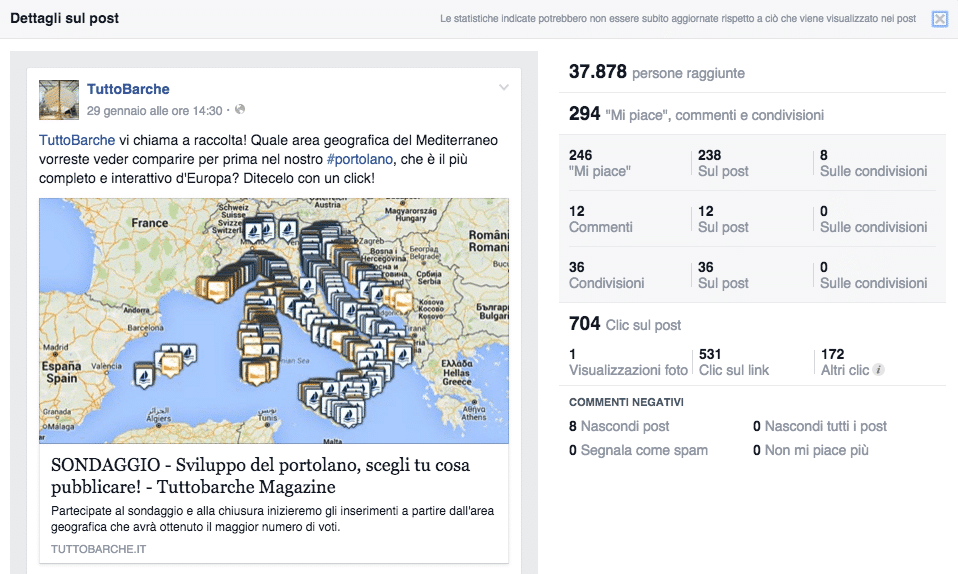Click the 36 Condivisioni count
The width and height of the screenshot is (958, 574).
pyautogui.click(x=607, y=275)
